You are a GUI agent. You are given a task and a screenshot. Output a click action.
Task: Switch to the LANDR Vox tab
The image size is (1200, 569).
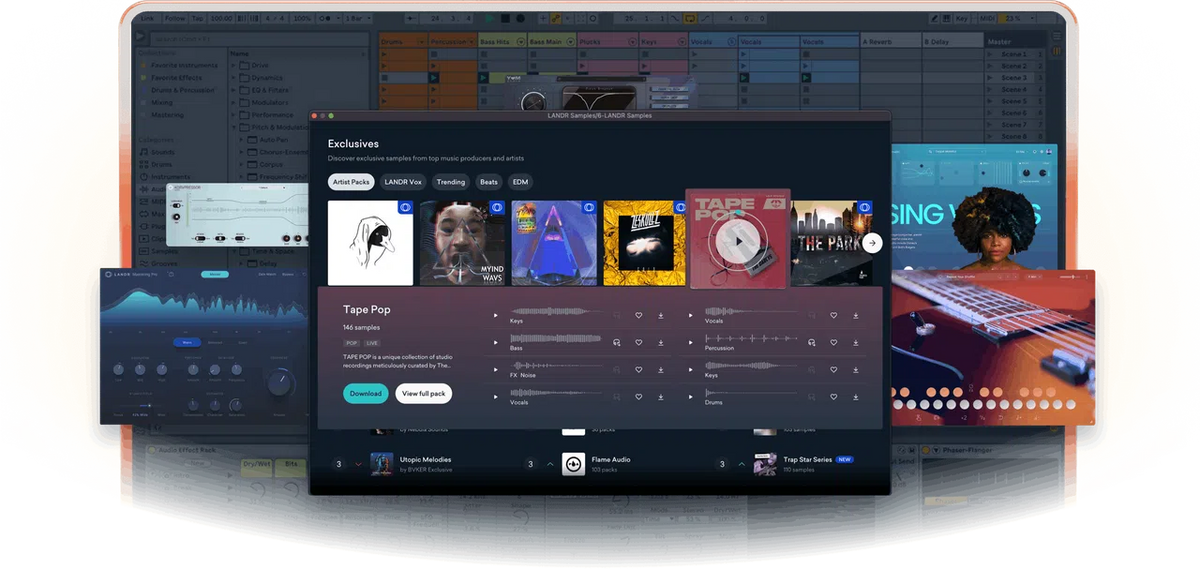404,182
